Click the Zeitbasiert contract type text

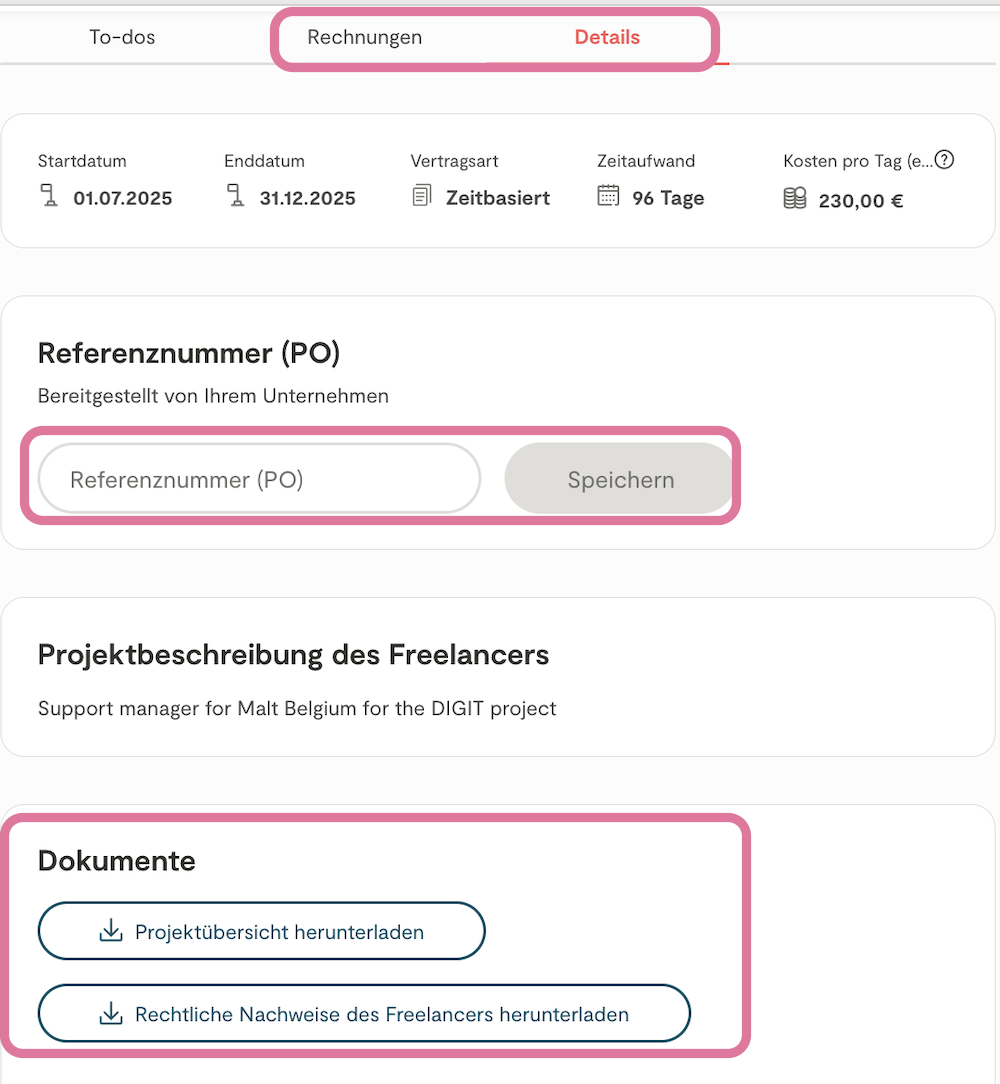tap(498, 198)
